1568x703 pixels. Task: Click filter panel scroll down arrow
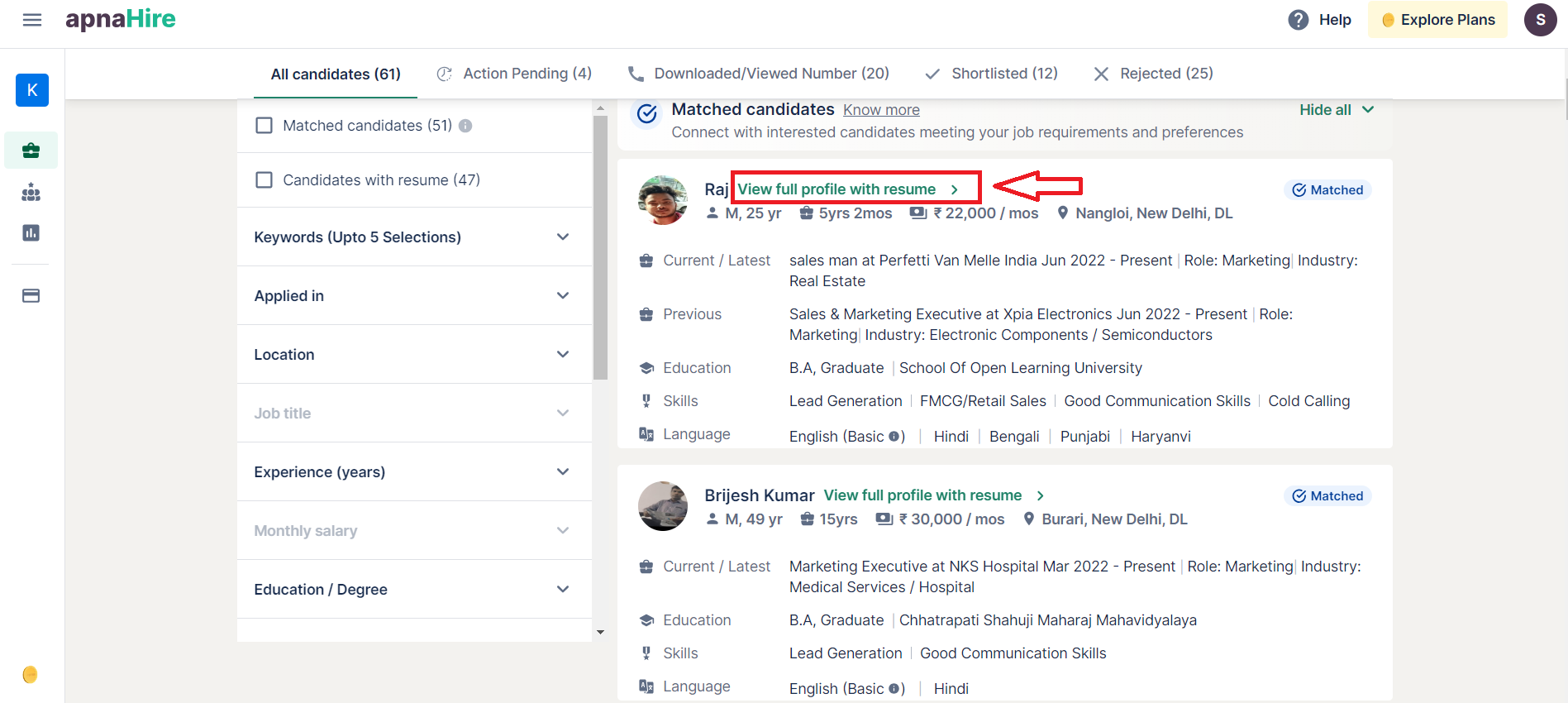point(600,633)
